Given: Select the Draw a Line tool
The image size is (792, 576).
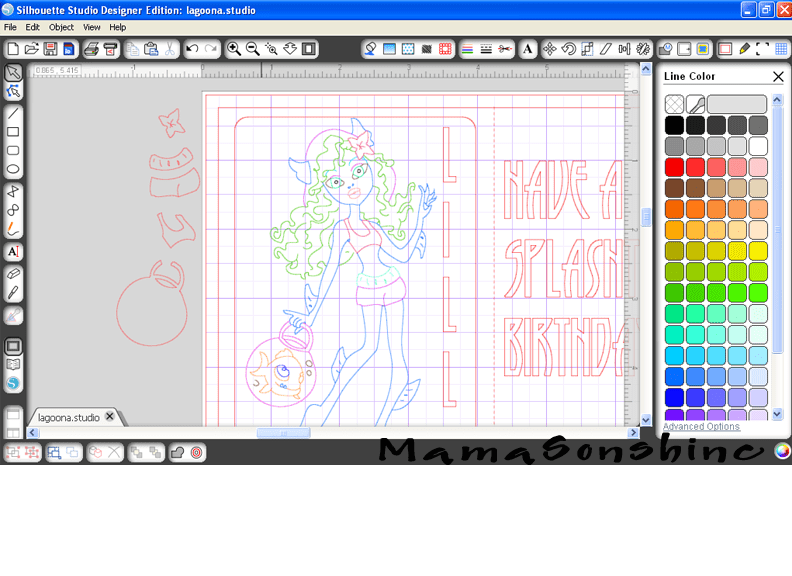Looking at the screenshot, I should point(13,113).
